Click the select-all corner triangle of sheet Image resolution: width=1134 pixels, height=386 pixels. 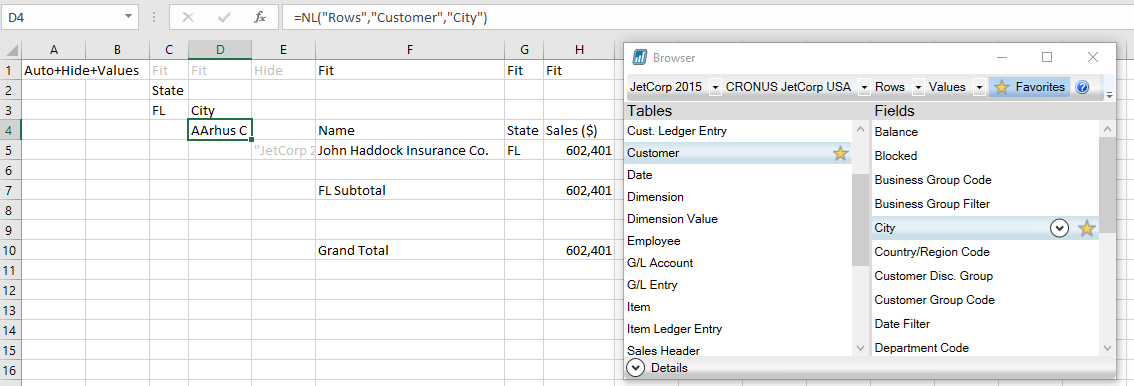[x=11, y=50]
